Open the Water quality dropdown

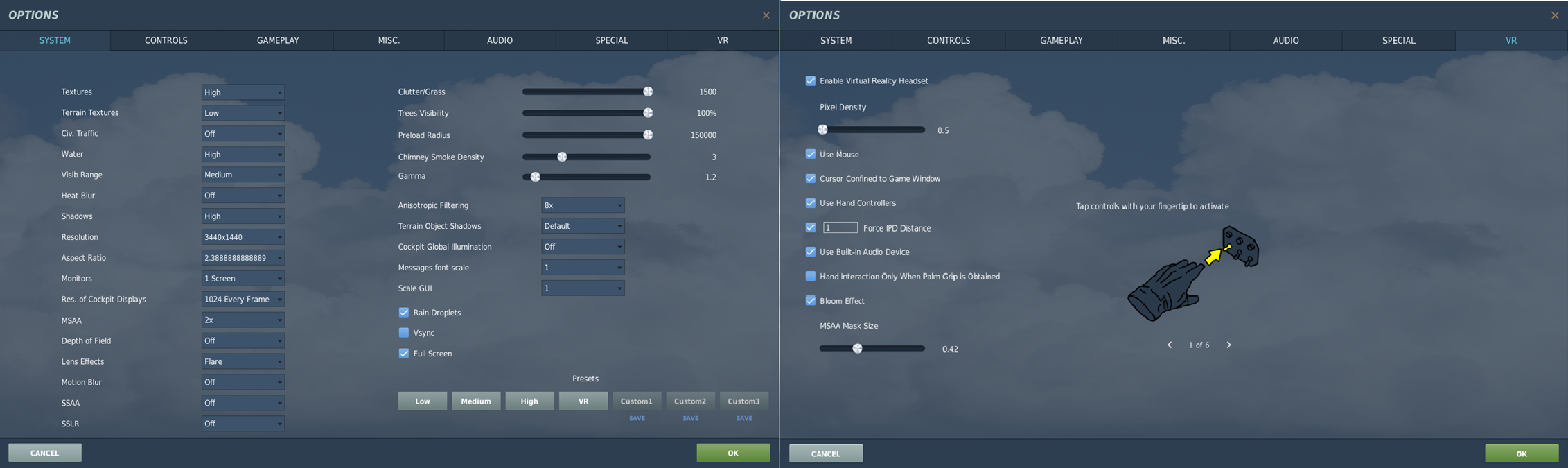[243, 155]
